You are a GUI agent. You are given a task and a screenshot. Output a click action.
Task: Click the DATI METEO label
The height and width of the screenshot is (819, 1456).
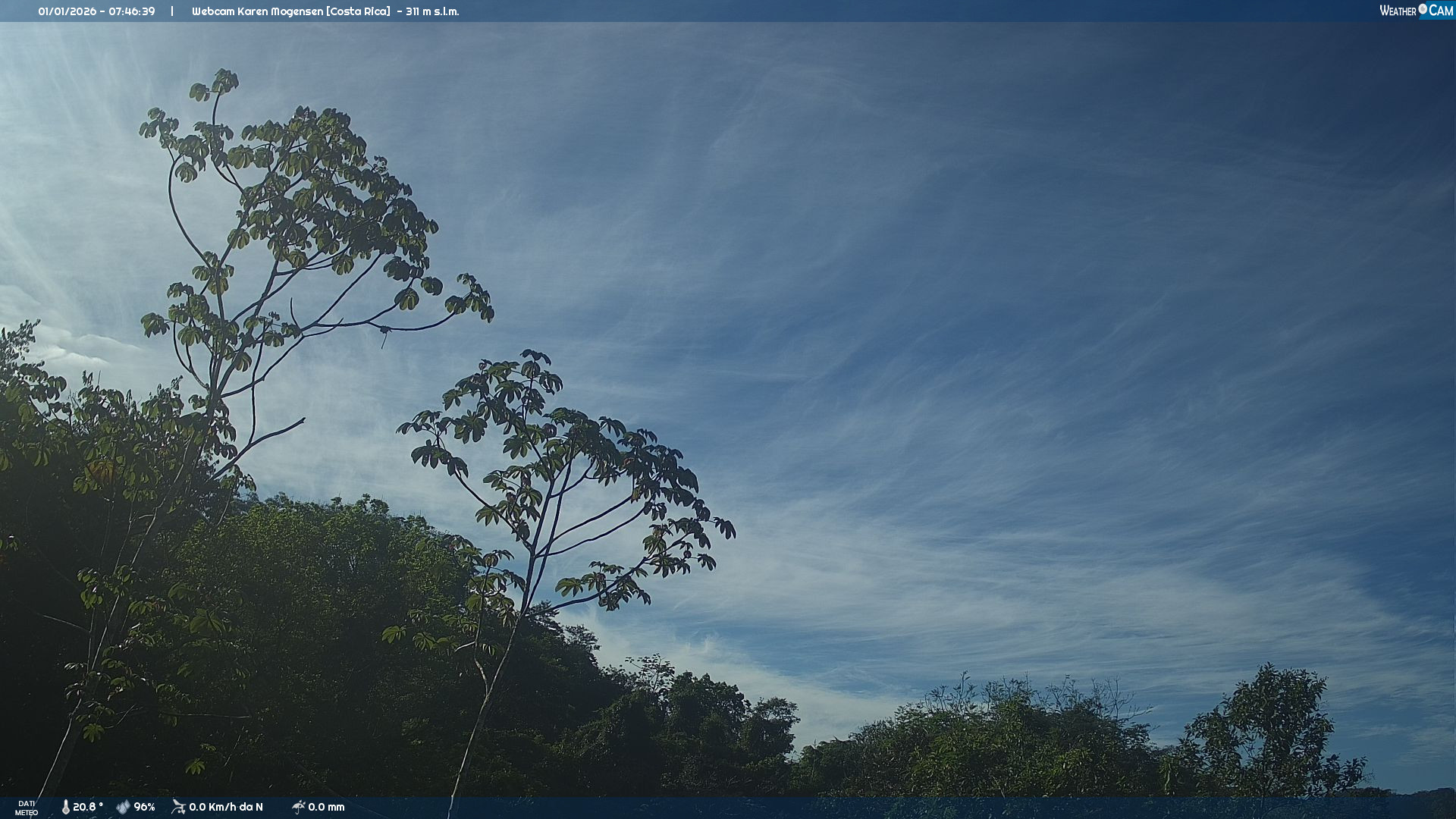(27, 808)
